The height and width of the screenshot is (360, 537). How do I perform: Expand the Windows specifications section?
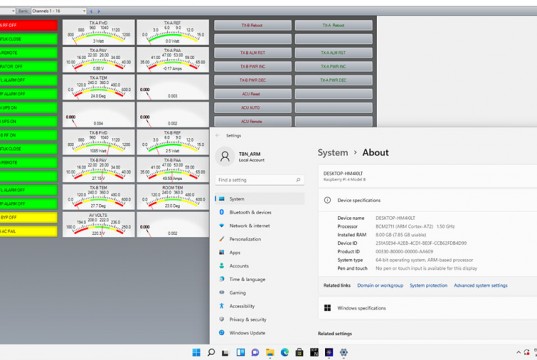[428, 308]
